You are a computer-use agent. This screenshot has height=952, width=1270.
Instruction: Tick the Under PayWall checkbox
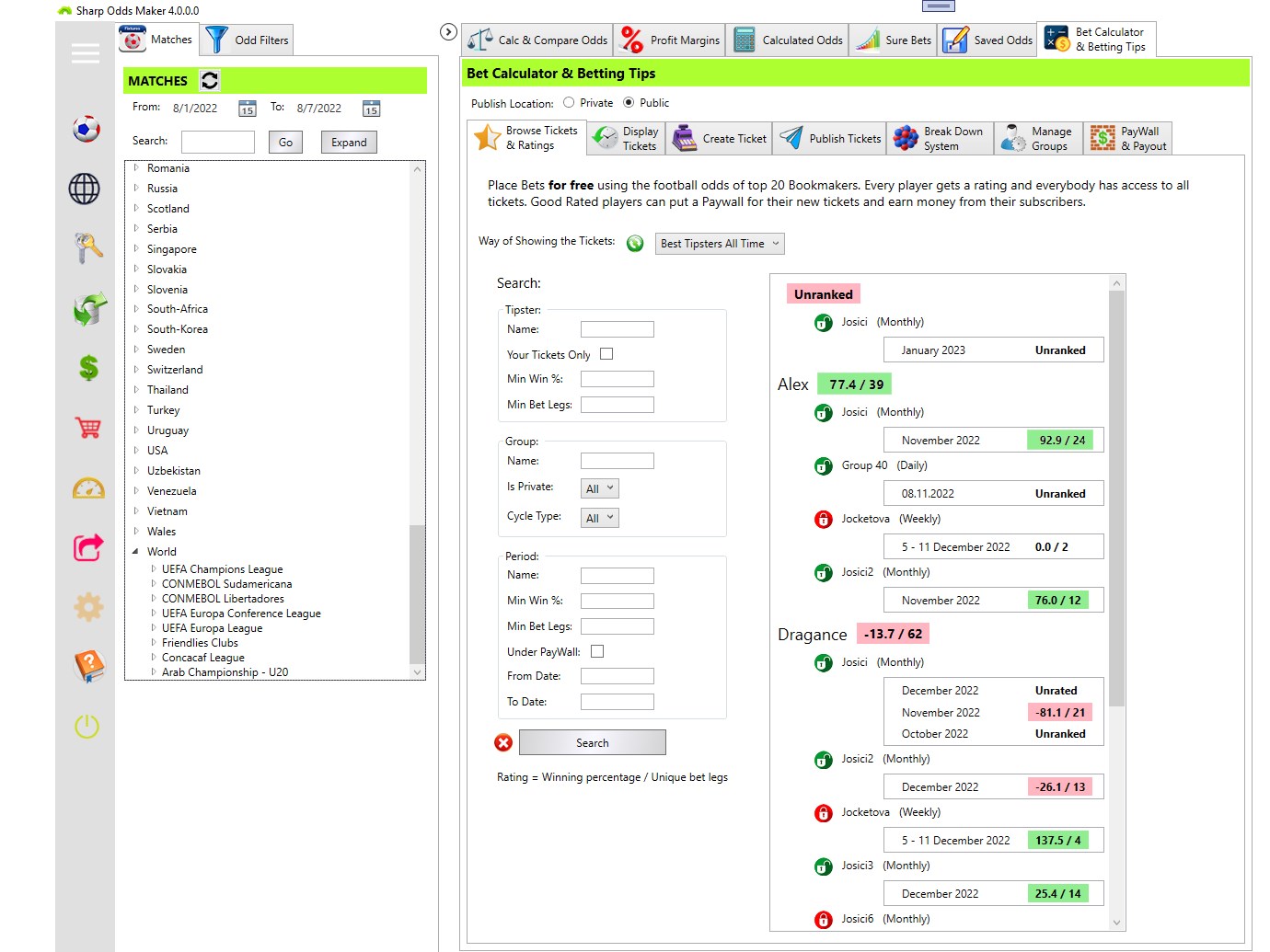tap(597, 651)
